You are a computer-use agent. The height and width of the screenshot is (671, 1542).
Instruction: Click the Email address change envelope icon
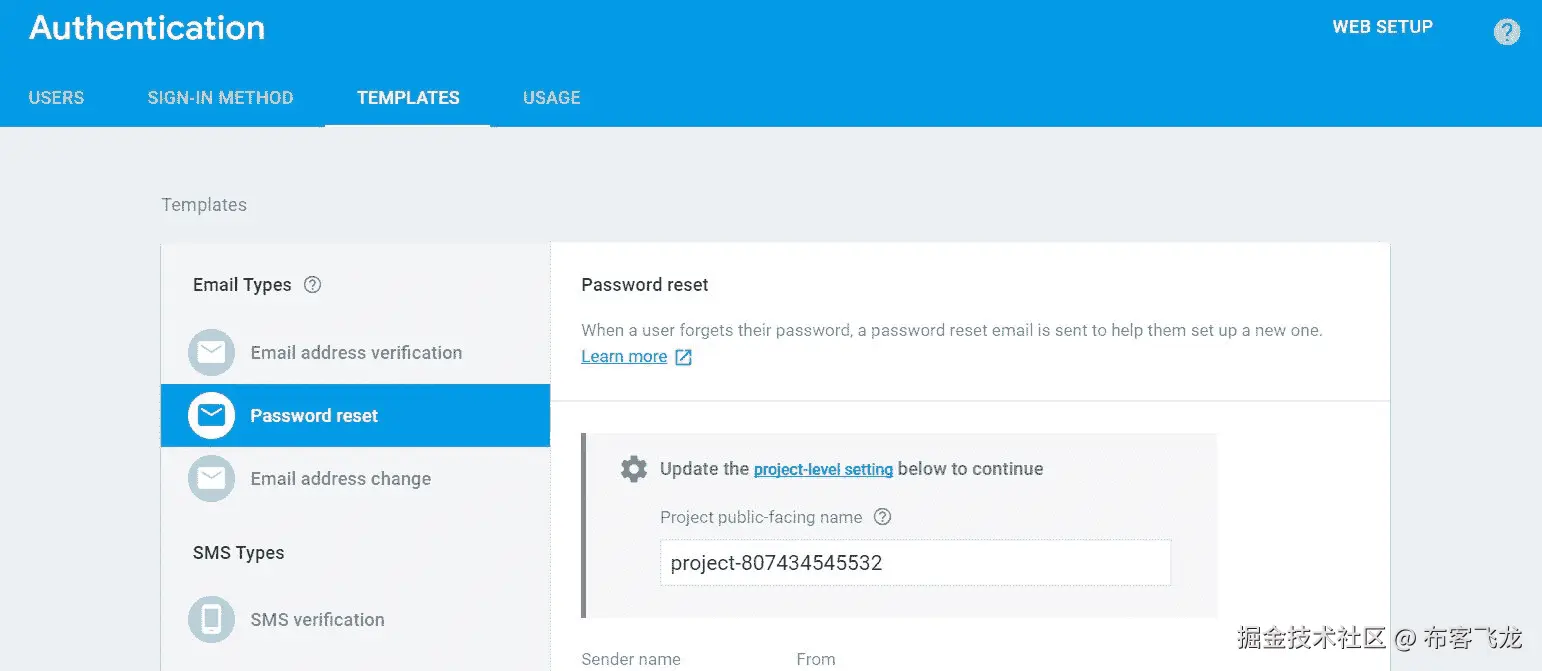(211, 479)
